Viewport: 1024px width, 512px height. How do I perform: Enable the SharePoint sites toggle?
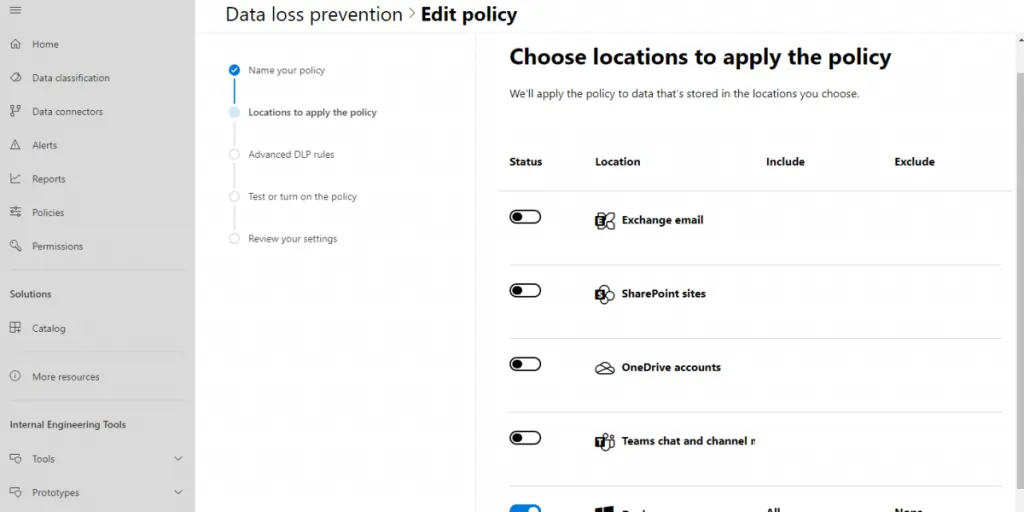tap(525, 291)
